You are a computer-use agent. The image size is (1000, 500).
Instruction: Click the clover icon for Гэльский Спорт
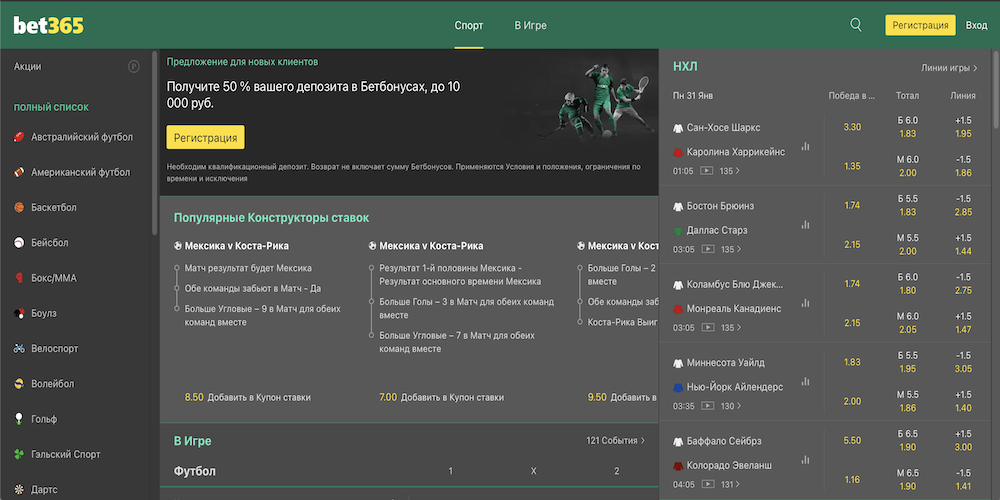[x=19, y=455]
